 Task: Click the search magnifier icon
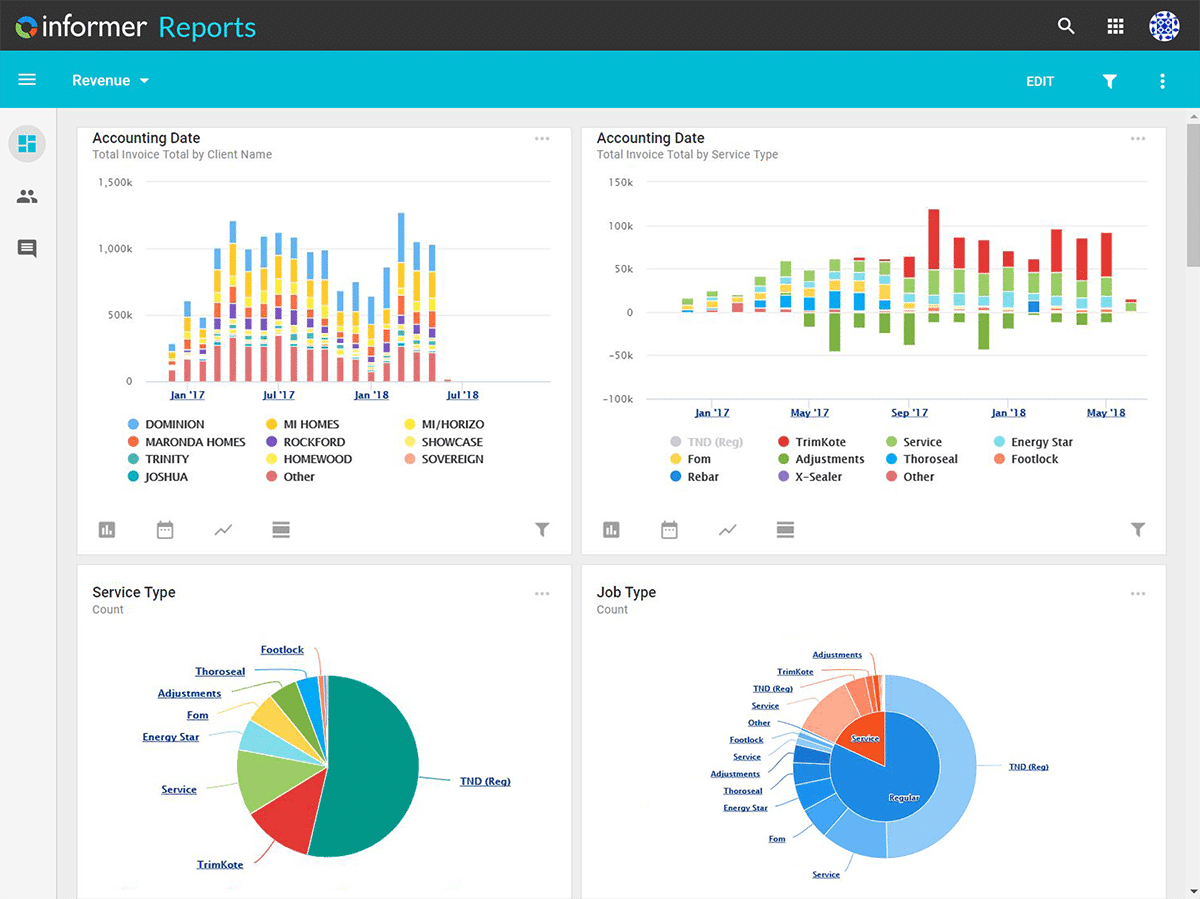(1066, 27)
